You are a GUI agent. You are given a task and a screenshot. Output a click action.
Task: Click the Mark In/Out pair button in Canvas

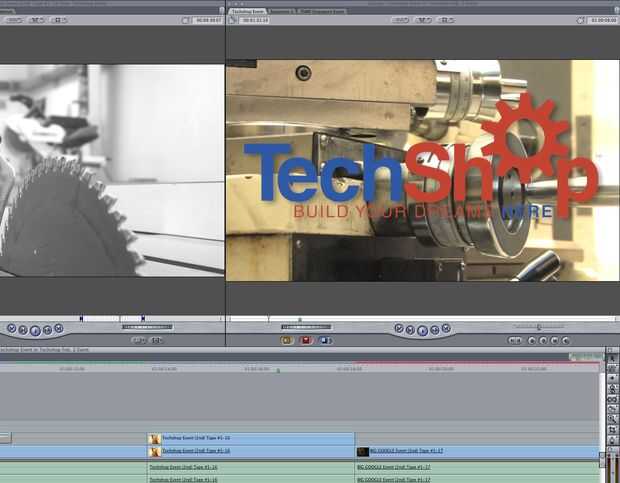point(514,340)
